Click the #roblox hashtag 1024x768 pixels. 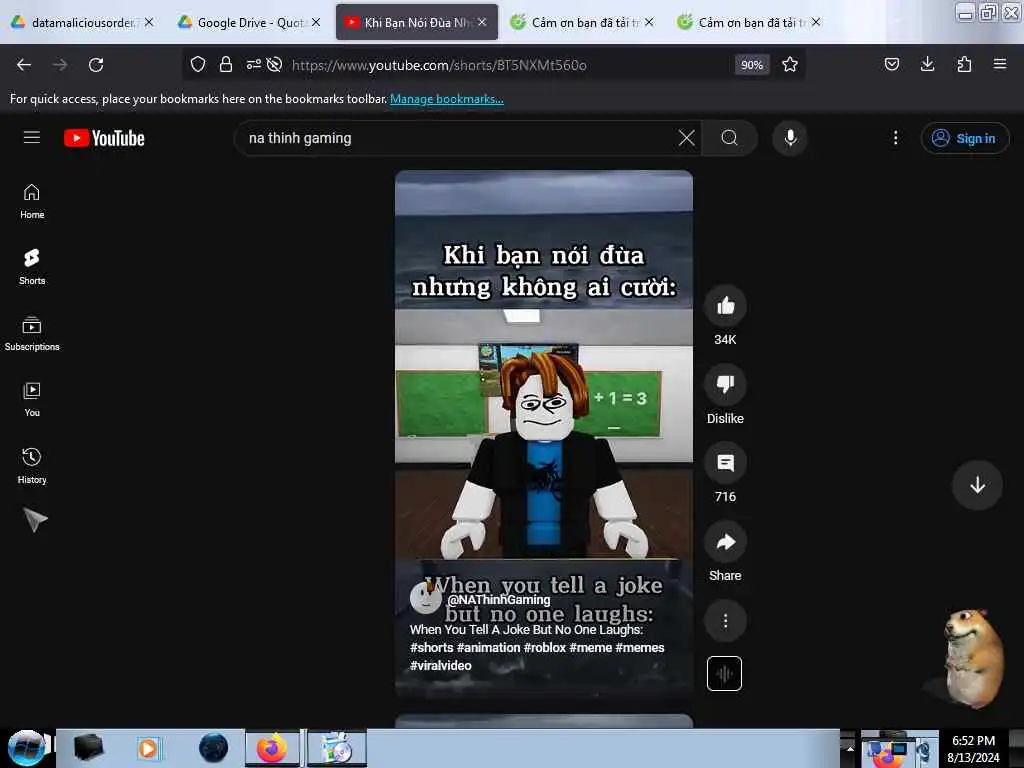pyautogui.click(x=545, y=647)
